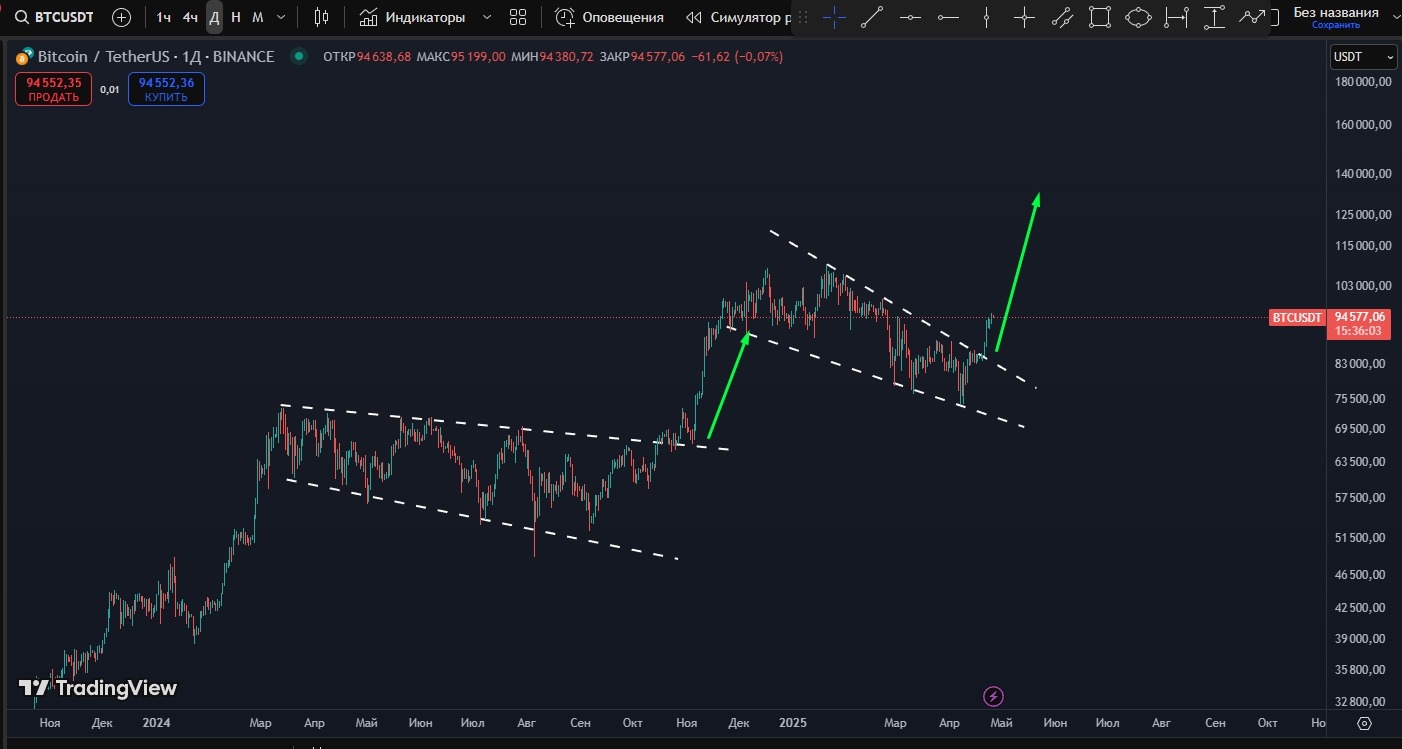Expand the timeframe interval dropdown arrow
Viewport: 1402px width, 749px height.
[281, 17]
